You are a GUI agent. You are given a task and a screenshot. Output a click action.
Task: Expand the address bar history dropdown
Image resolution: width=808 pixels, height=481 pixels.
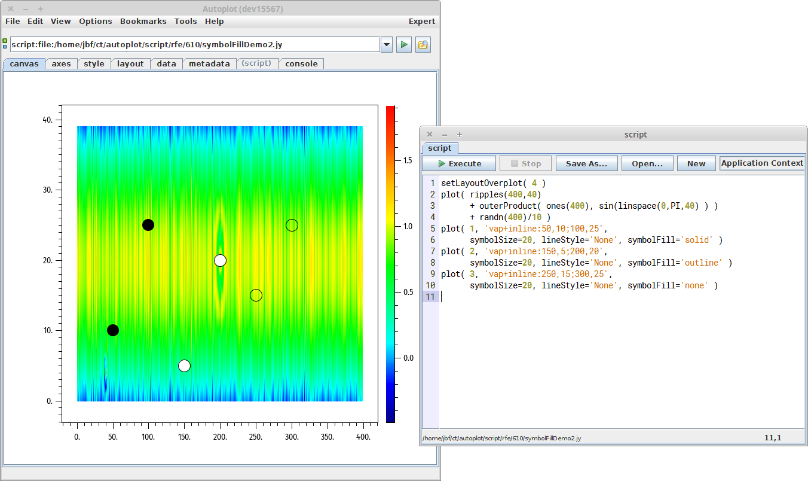(386, 45)
